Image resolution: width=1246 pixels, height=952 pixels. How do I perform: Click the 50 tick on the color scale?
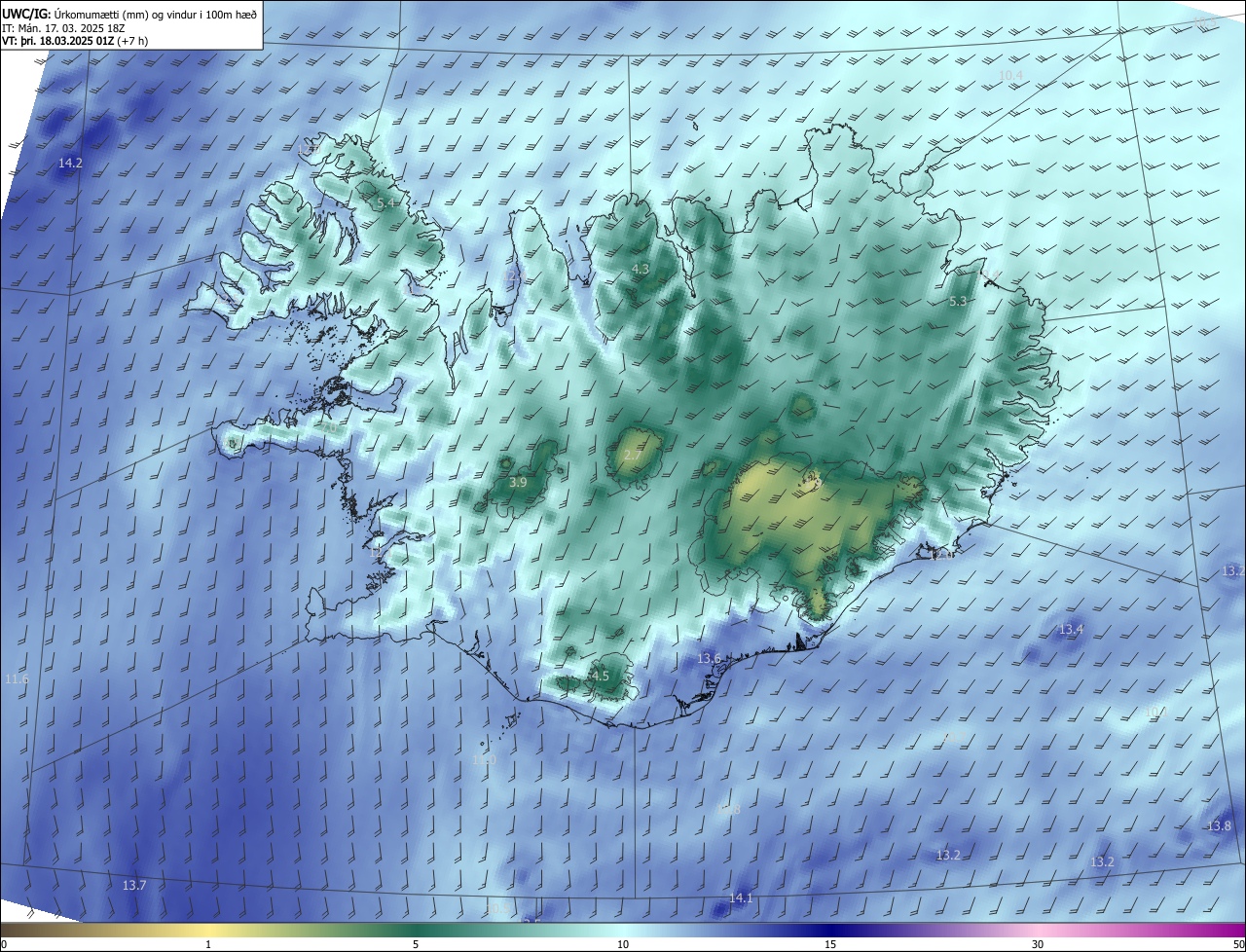(1238, 944)
